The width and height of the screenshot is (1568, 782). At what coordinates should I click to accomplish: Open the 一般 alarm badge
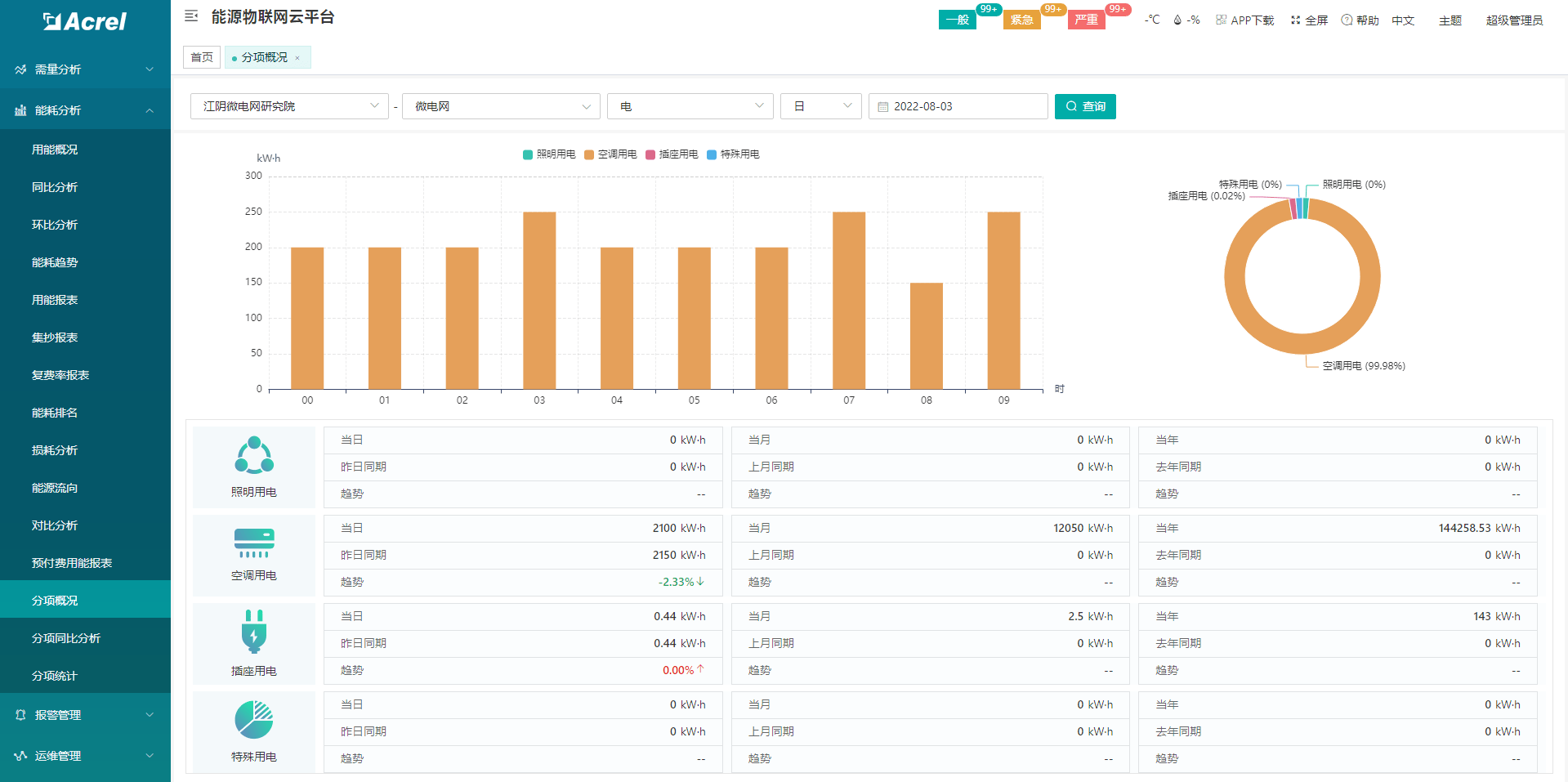(x=957, y=20)
